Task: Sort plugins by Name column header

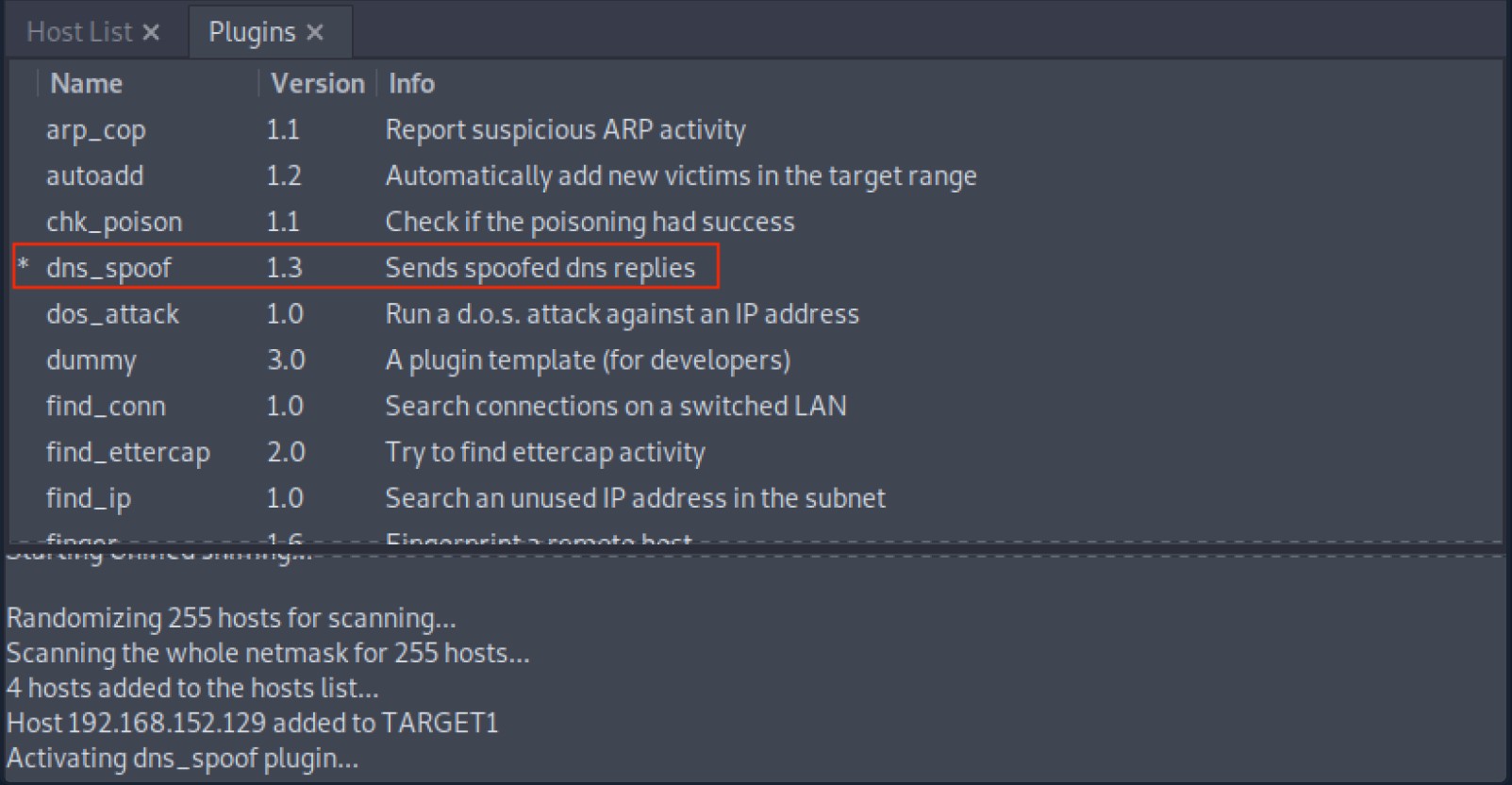Action: (86, 84)
